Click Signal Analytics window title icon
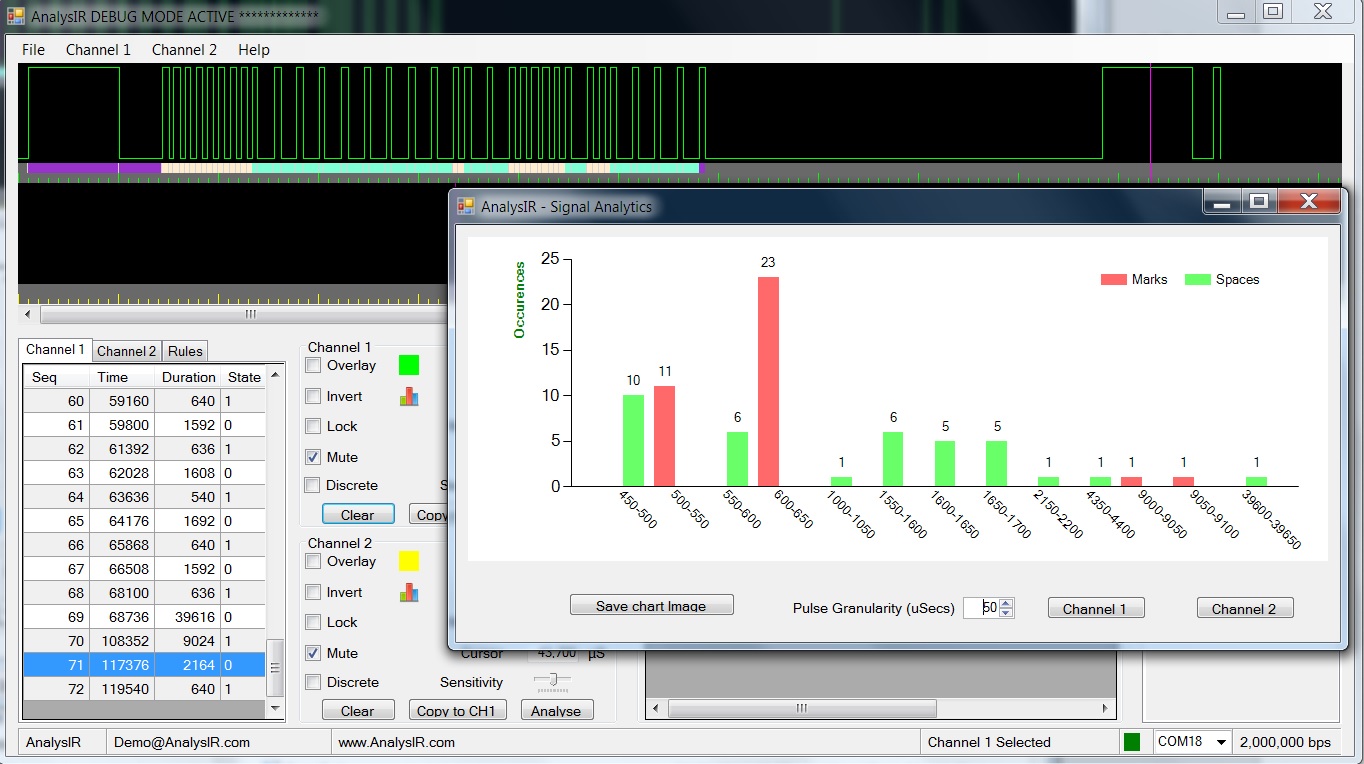Screen dimensions: 1364x764 466,206
